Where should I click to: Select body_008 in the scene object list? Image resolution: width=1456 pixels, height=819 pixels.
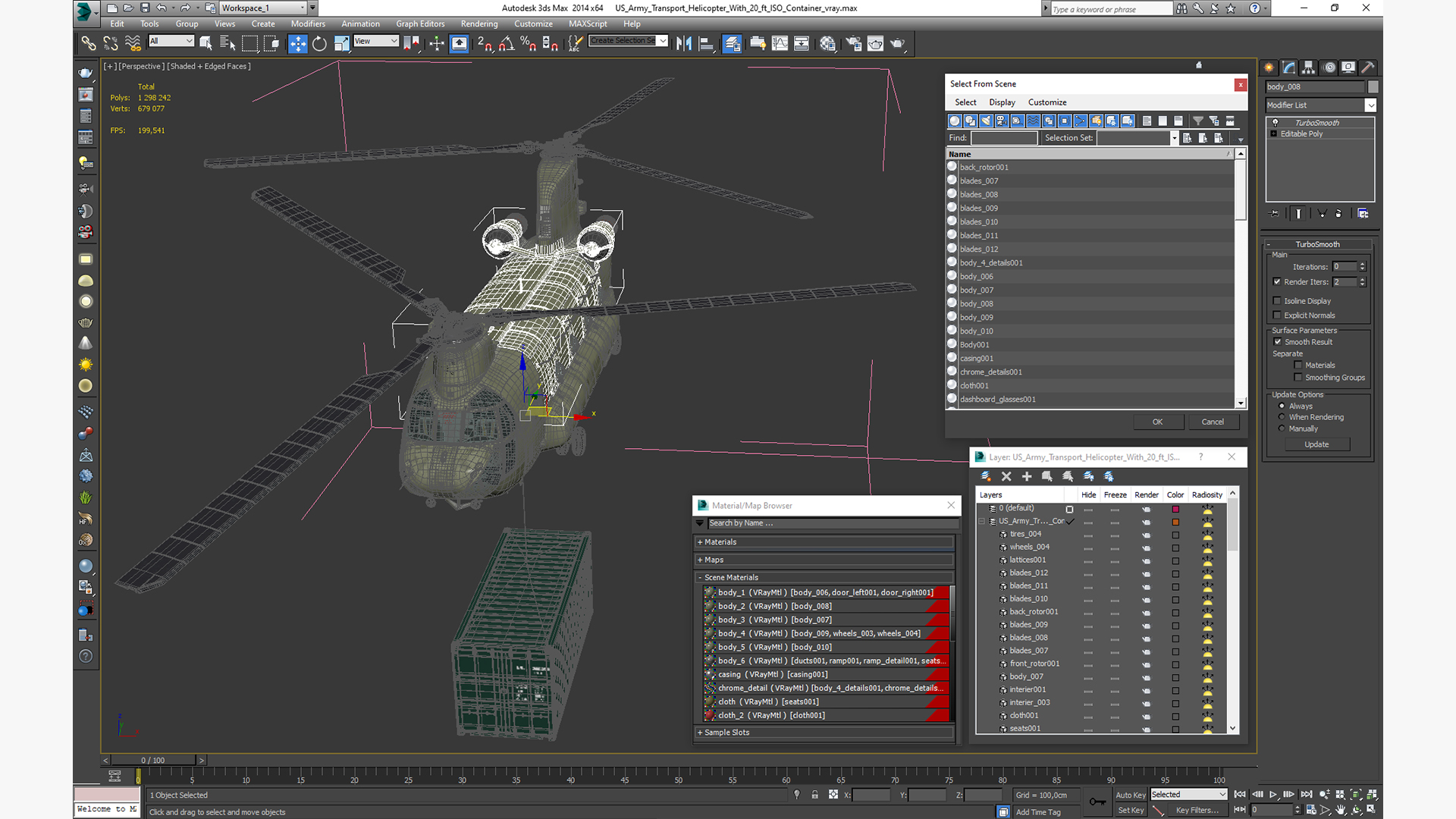coord(976,304)
